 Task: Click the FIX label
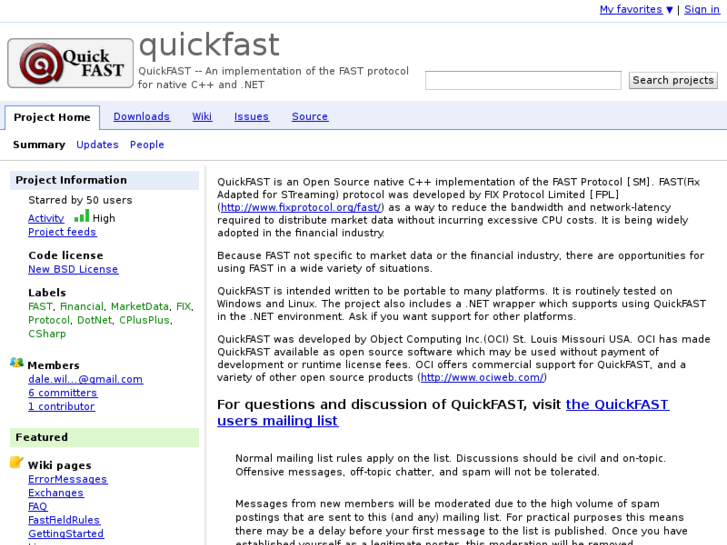click(x=184, y=307)
